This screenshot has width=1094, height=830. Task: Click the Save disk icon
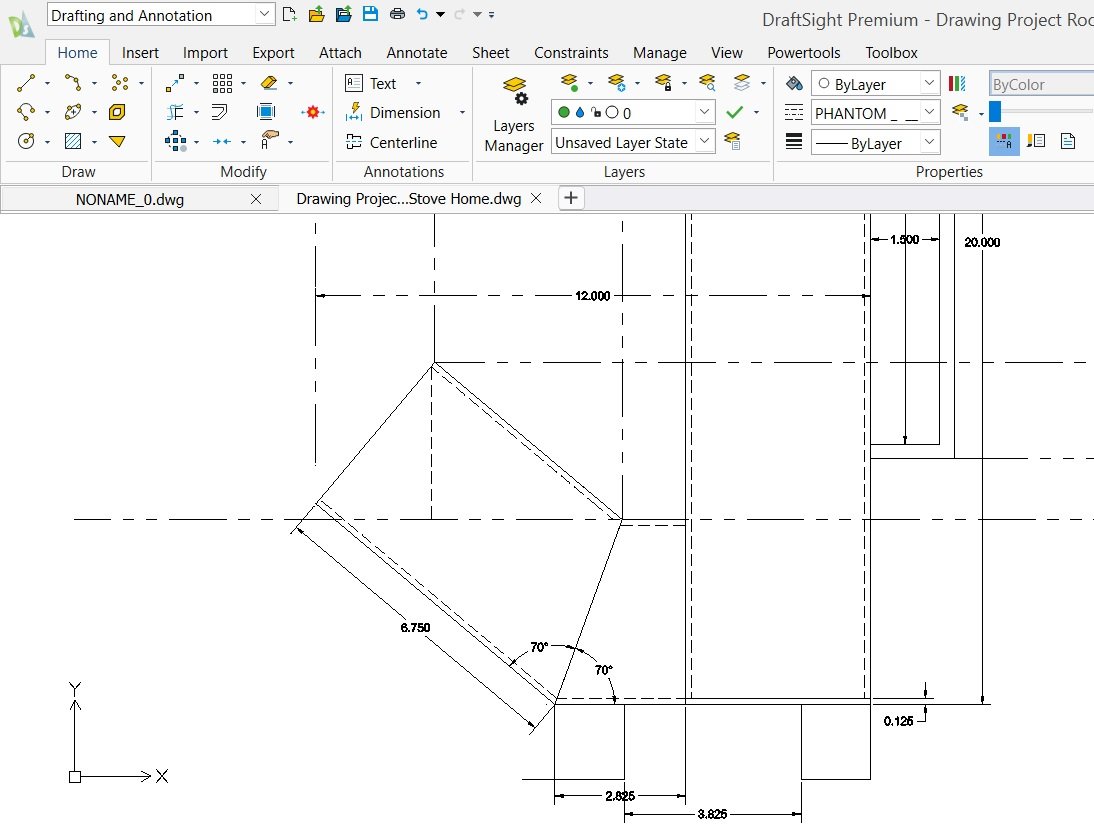(x=370, y=13)
